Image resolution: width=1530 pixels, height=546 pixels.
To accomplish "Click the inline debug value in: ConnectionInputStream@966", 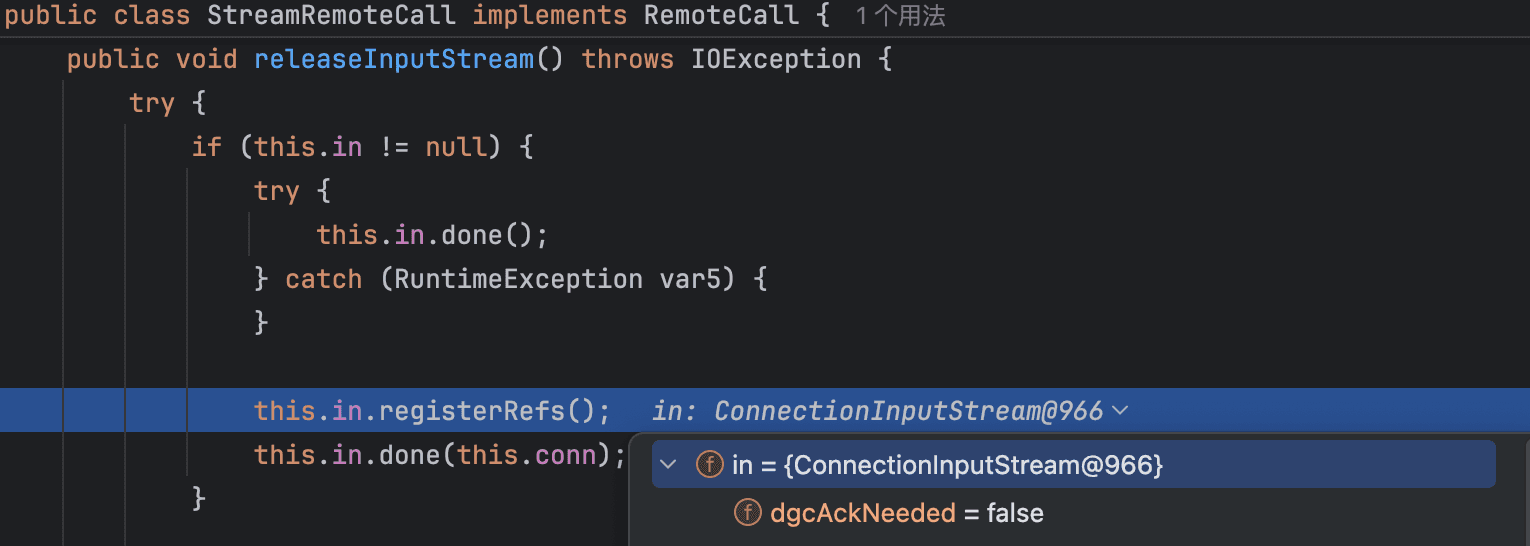I will [x=877, y=411].
